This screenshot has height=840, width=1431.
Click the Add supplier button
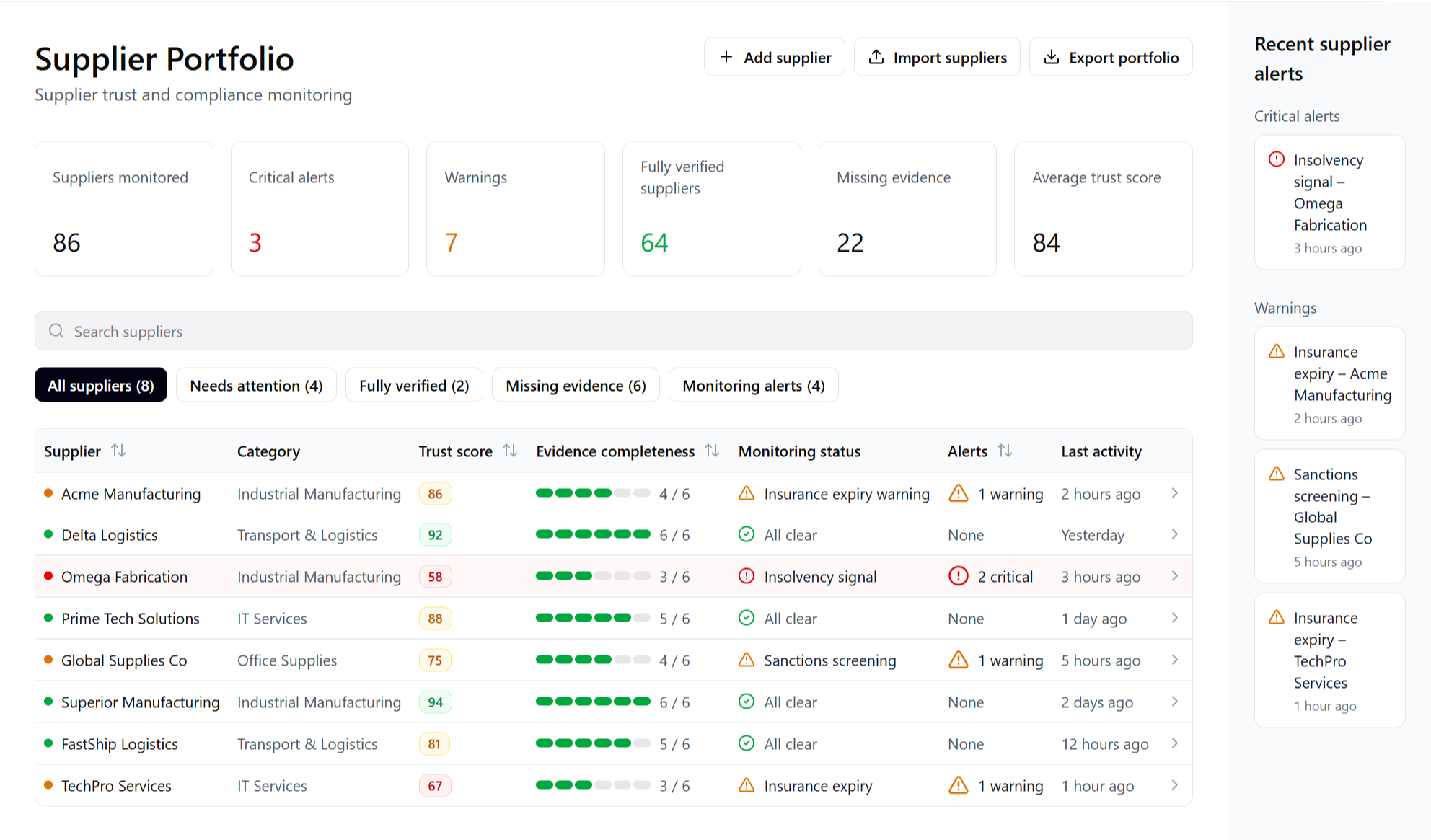(774, 57)
